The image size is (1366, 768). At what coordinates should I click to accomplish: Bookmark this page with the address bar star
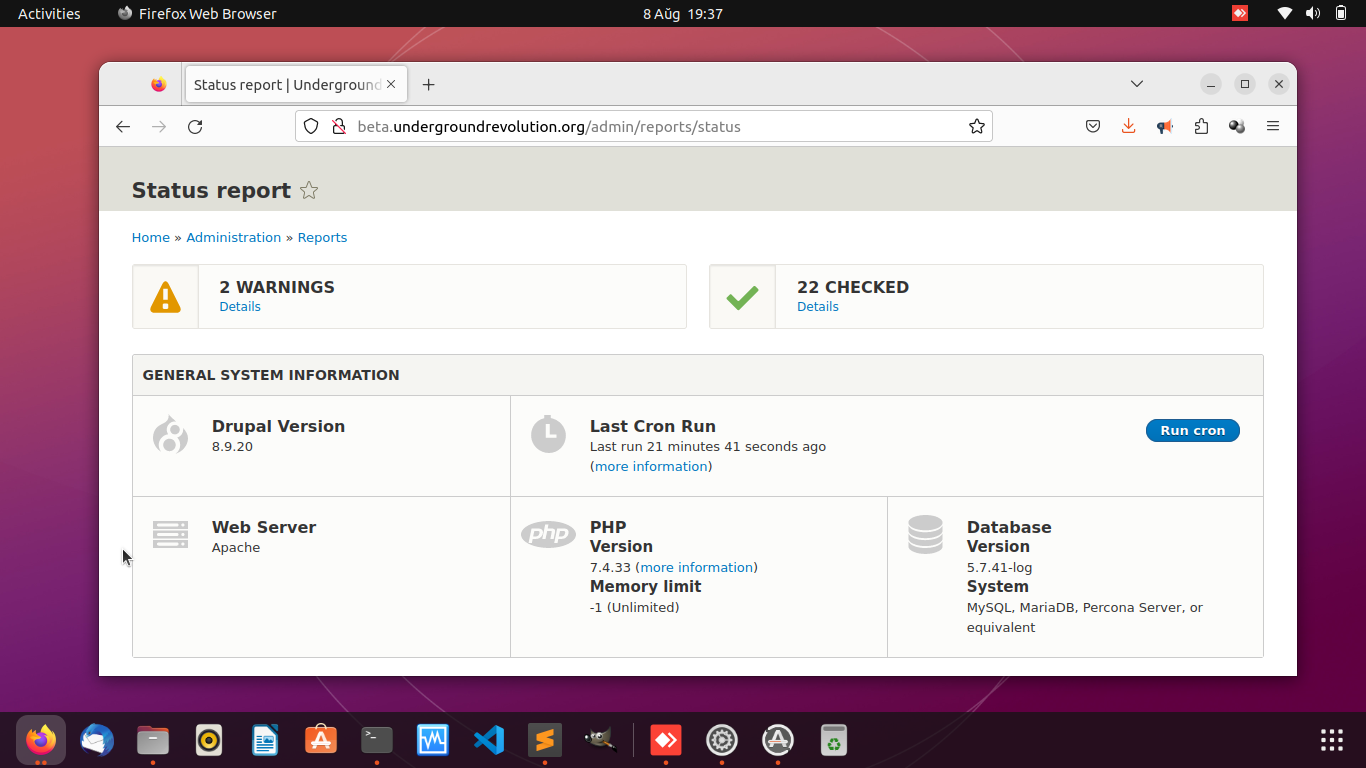(977, 127)
